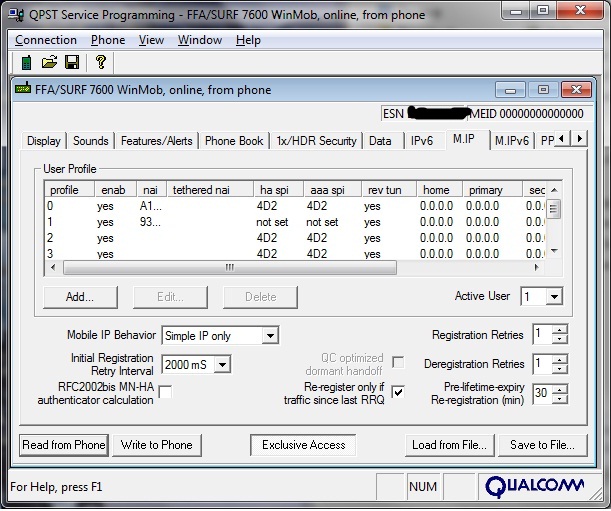Image resolution: width=611 pixels, height=511 pixels.
Task: Click the QPST application icon in title bar
Action: (x=16, y=15)
